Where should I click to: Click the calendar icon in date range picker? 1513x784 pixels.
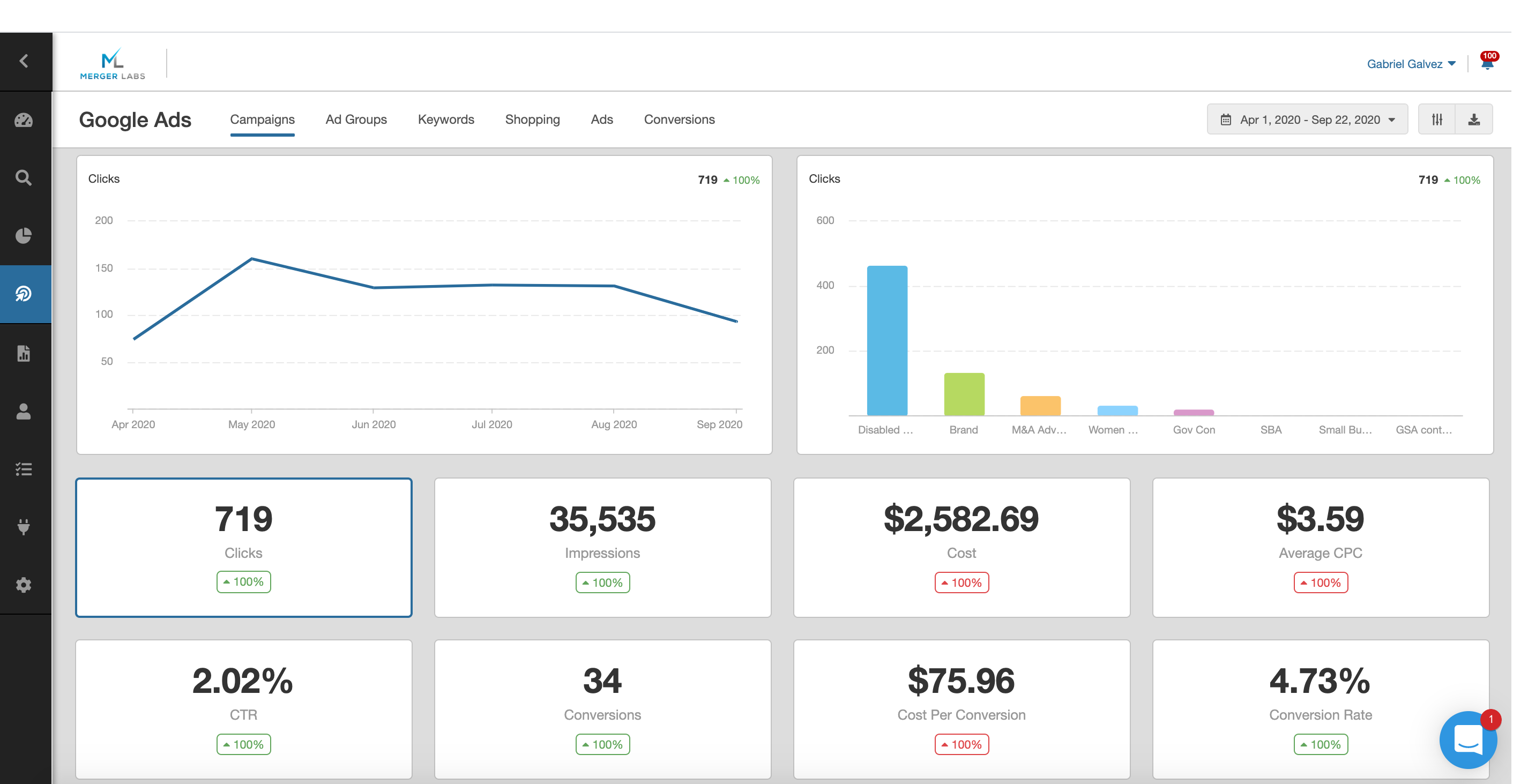point(1226,120)
